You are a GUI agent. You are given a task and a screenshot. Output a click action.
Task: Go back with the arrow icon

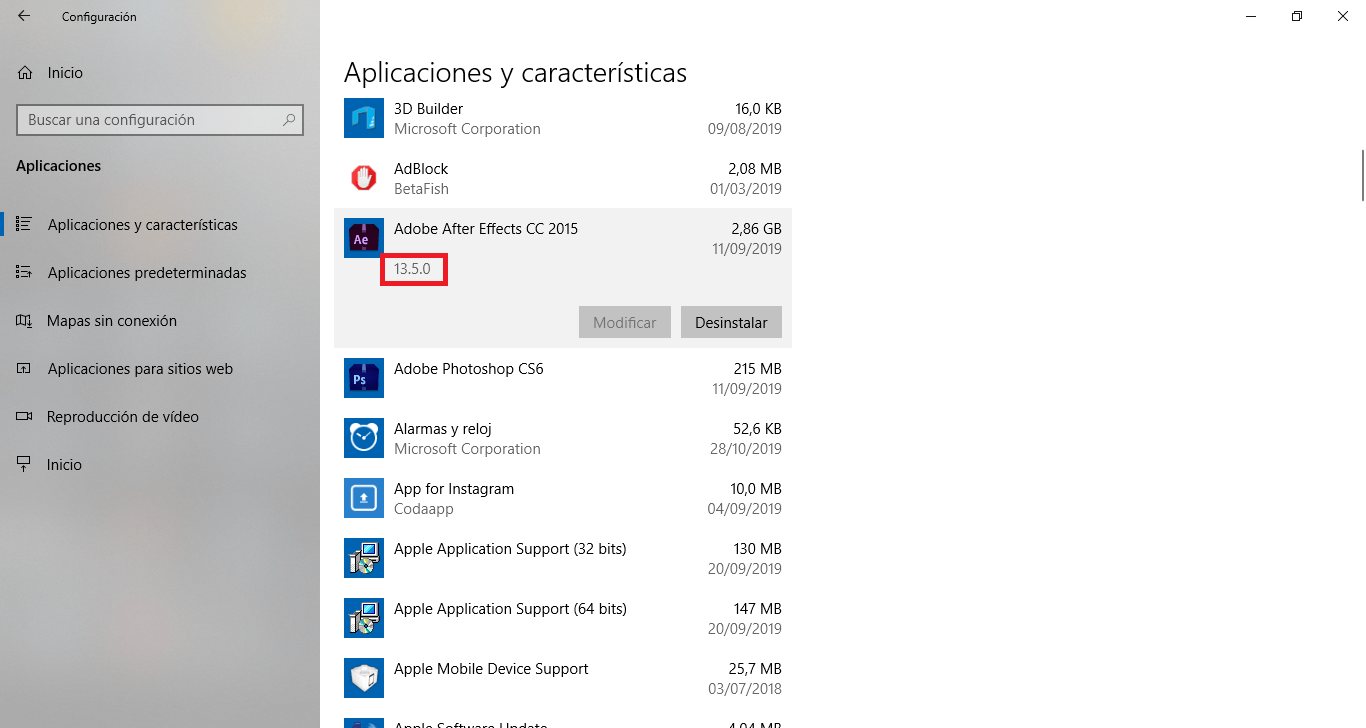pos(23,16)
